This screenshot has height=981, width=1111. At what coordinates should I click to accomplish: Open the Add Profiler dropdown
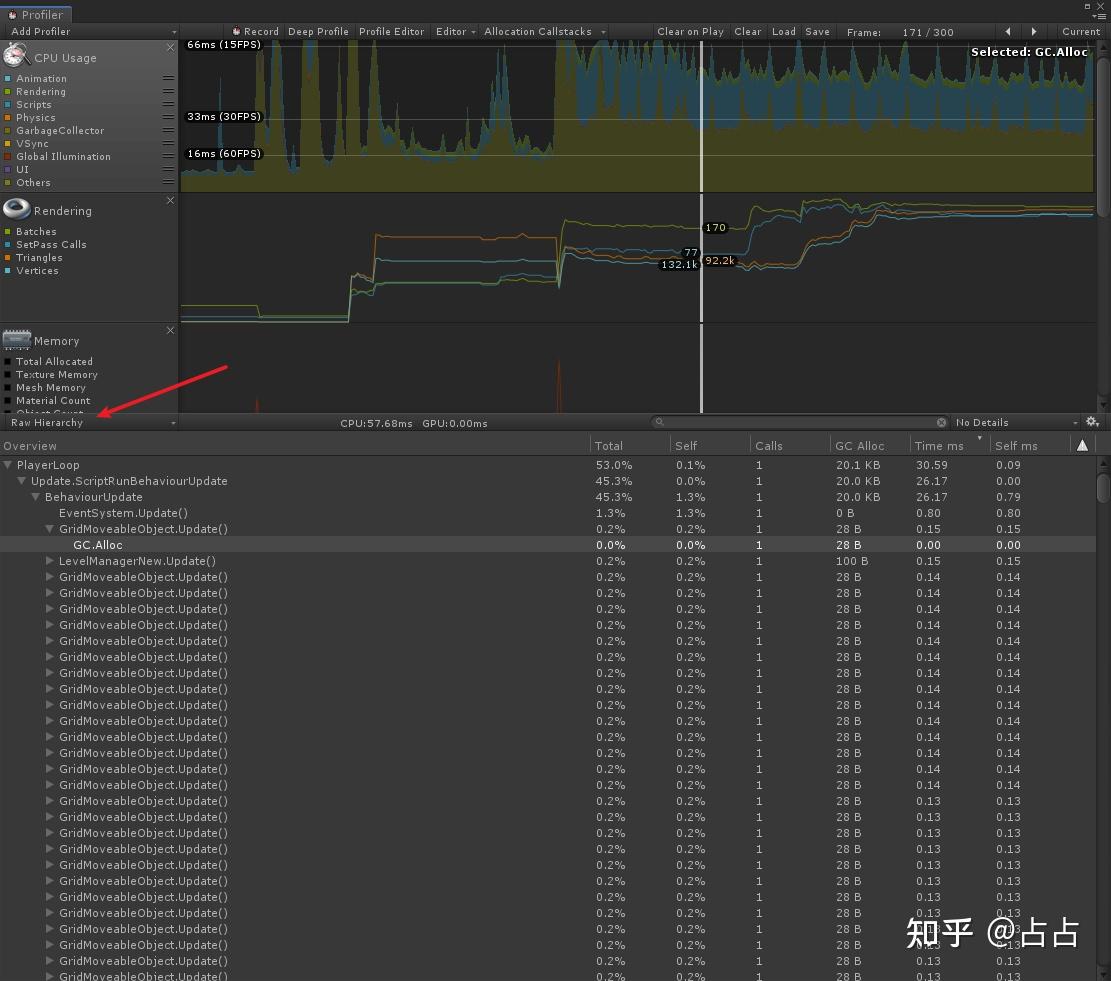pos(92,32)
